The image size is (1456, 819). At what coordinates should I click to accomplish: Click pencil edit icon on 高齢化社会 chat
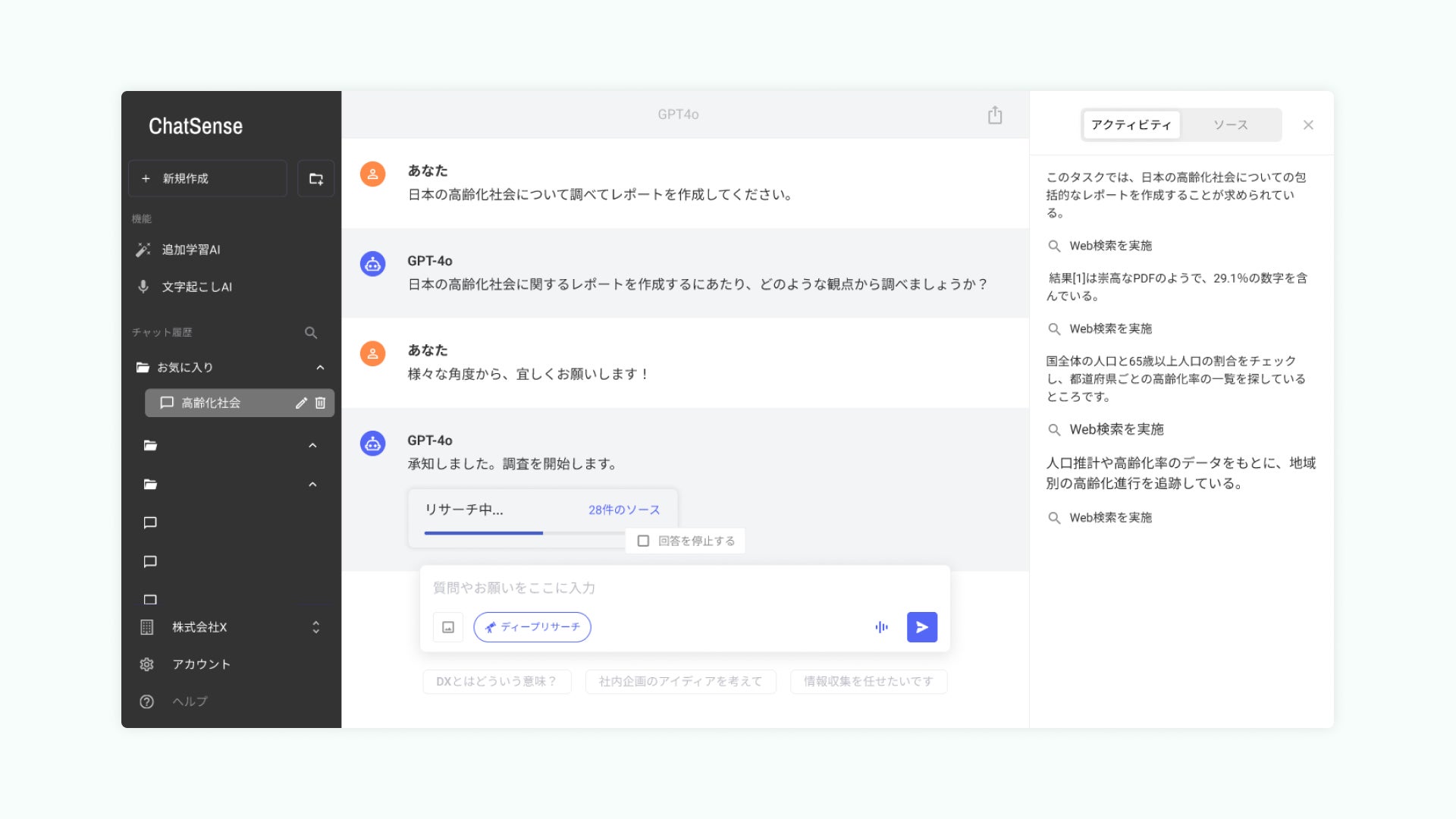pos(301,403)
